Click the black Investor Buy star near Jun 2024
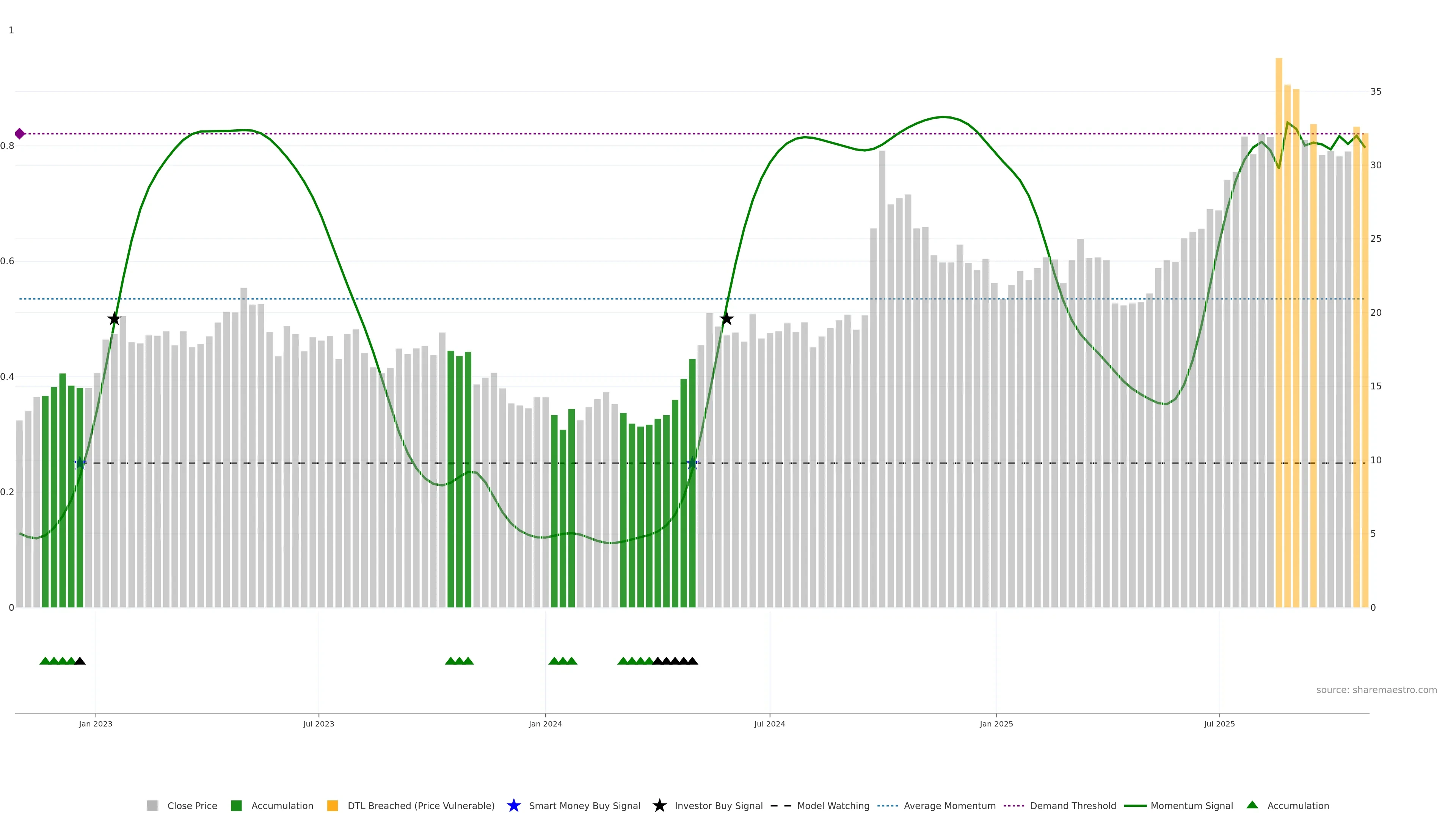This screenshot has height=819, width=1456. tap(726, 319)
